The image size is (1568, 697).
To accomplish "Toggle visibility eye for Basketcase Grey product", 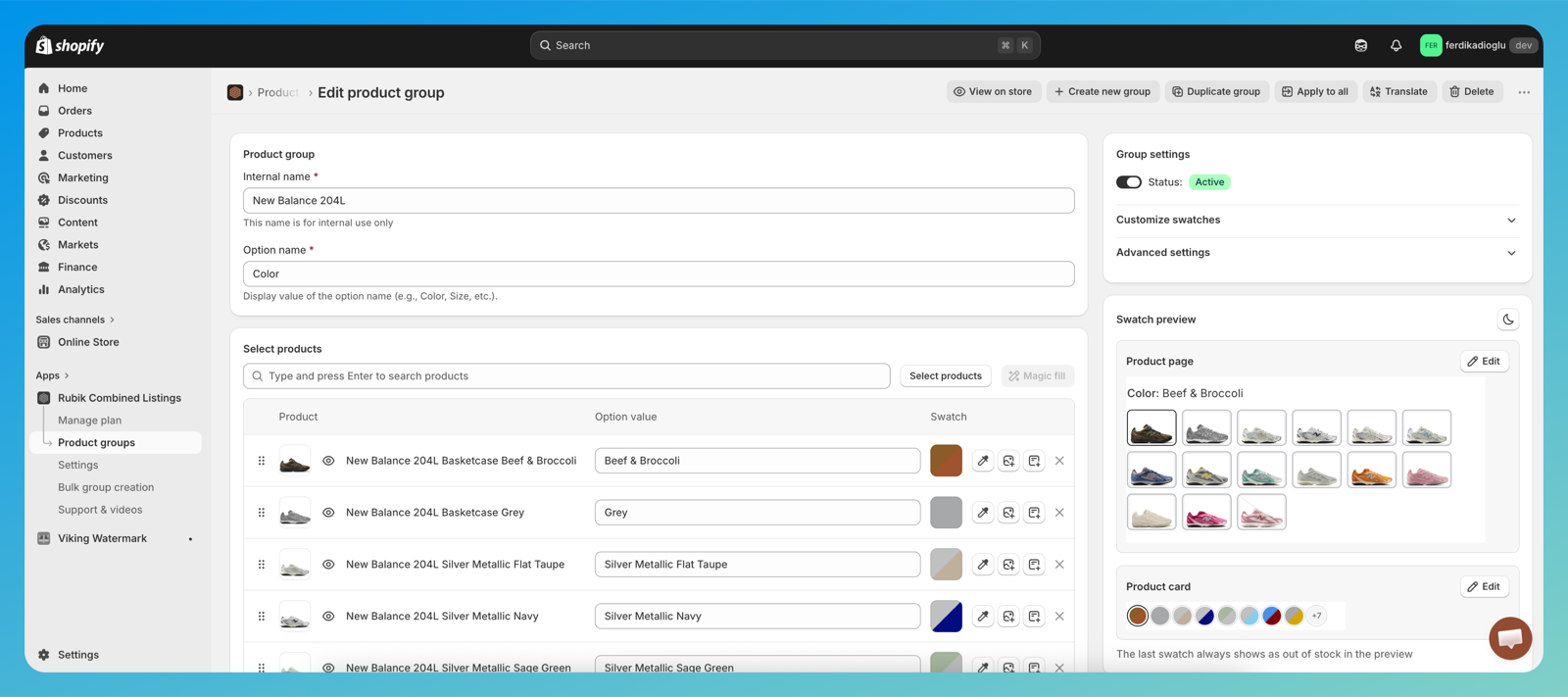I will [x=328, y=513].
